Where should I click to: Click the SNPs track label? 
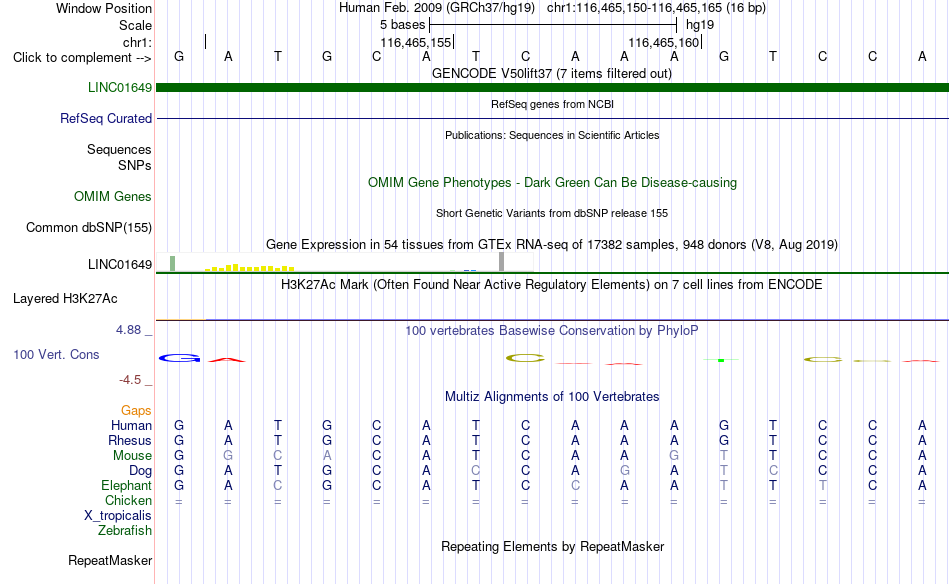click(x=135, y=165)
